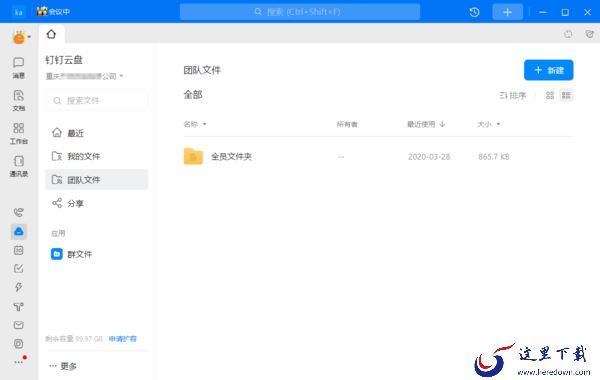Open the T-shaped icon in sidebar
Screen dimensions: 600x380
18,306
